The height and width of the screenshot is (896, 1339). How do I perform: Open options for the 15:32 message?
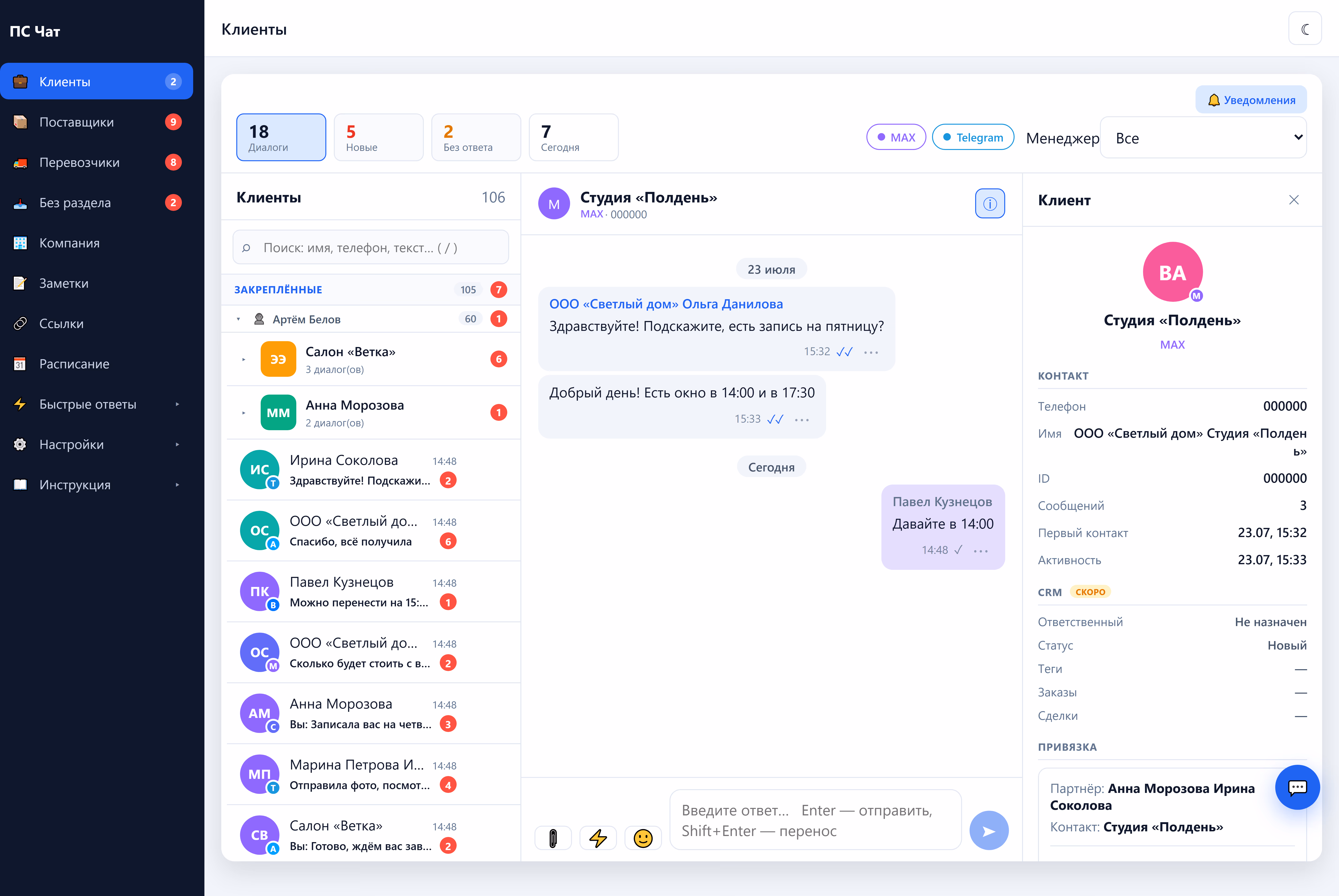(871, 353)
